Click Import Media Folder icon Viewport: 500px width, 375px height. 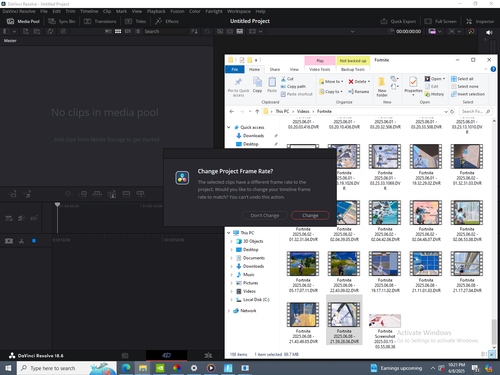pyautogui.click(x=37, y=31)
